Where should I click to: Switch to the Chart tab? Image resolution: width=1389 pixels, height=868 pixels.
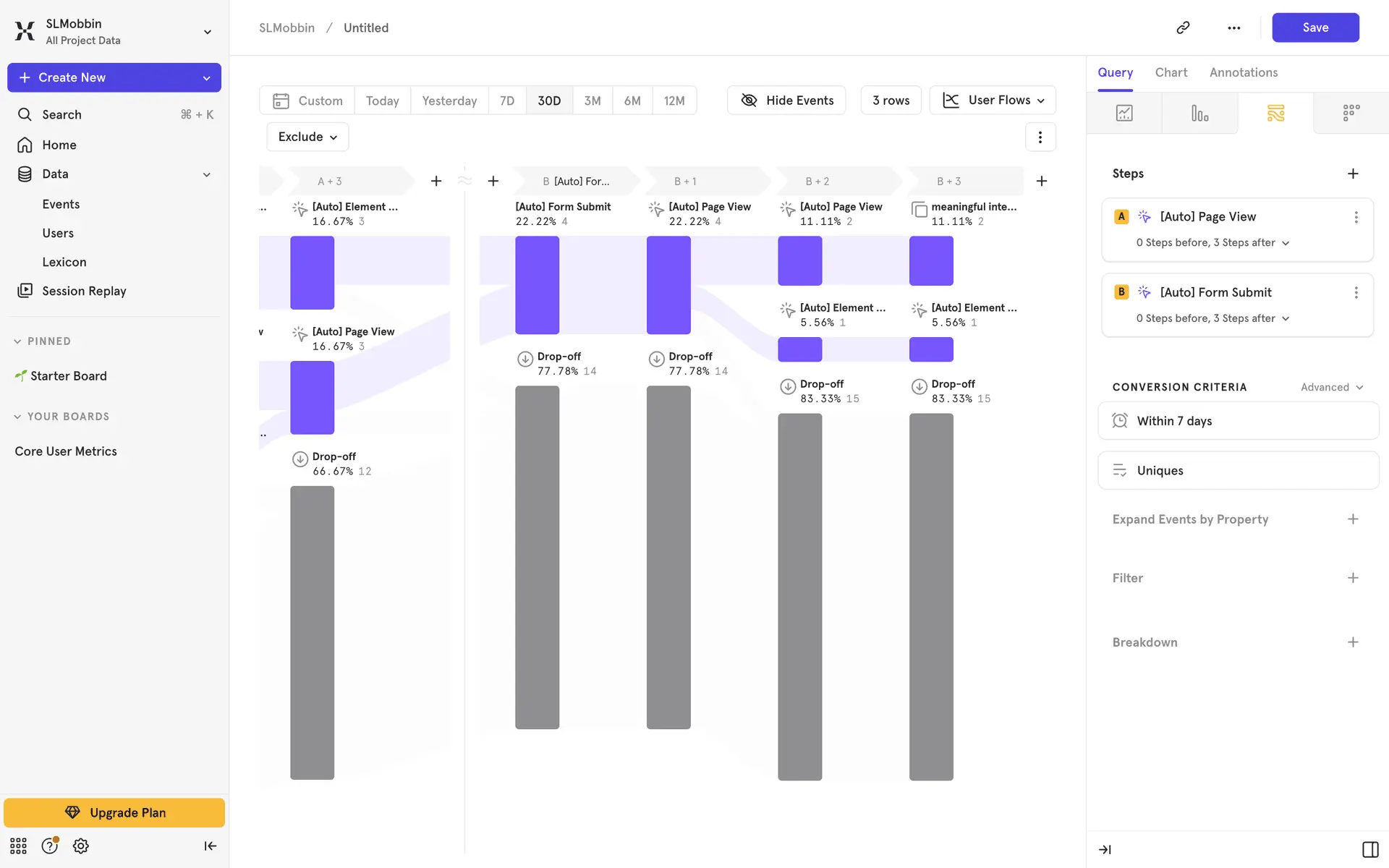[1171, 72]
